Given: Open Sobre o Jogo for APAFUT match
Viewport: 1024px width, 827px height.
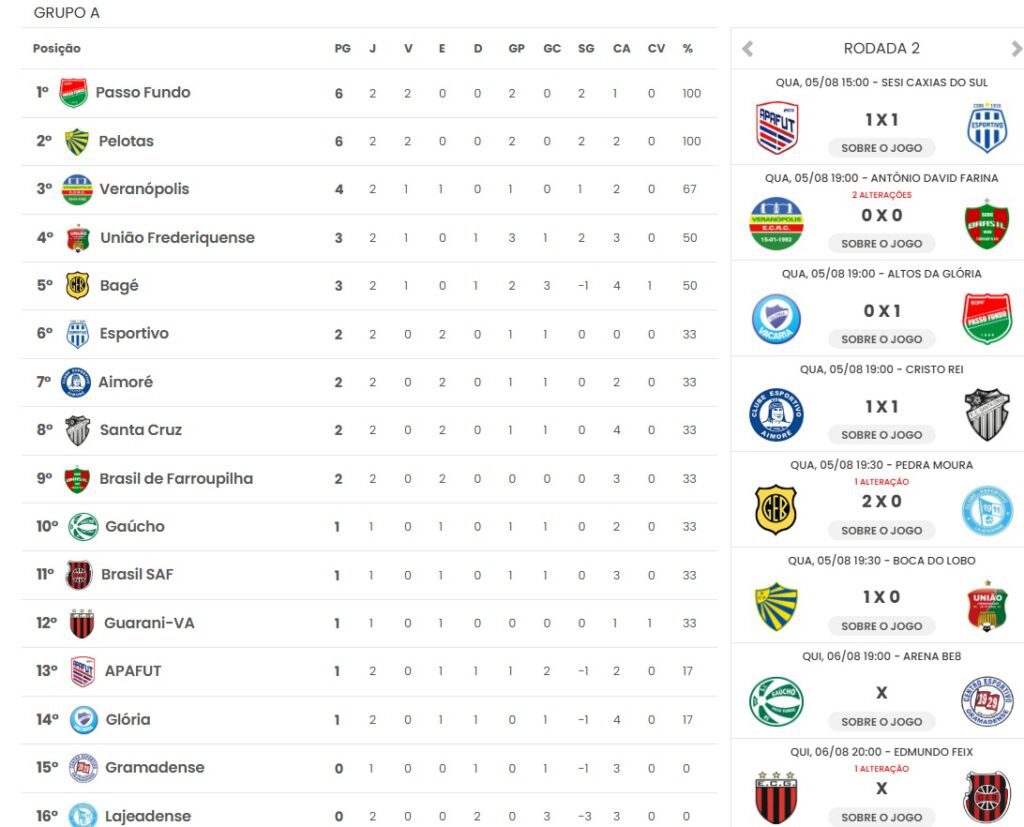Looking at the screenshot, I should pos(882,148).
